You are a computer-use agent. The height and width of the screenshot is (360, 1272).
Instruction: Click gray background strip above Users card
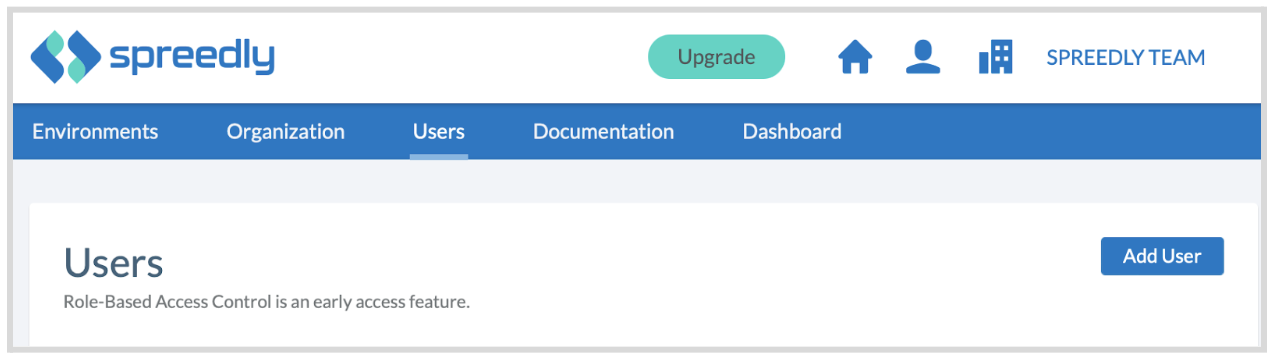point(636,181)
